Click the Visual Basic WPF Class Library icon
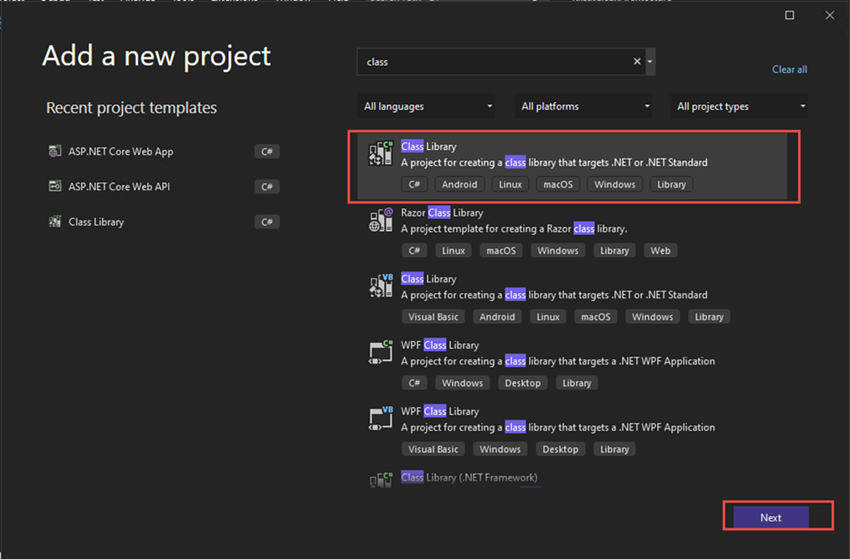The image size is (850, 559). tap(381, 418)
